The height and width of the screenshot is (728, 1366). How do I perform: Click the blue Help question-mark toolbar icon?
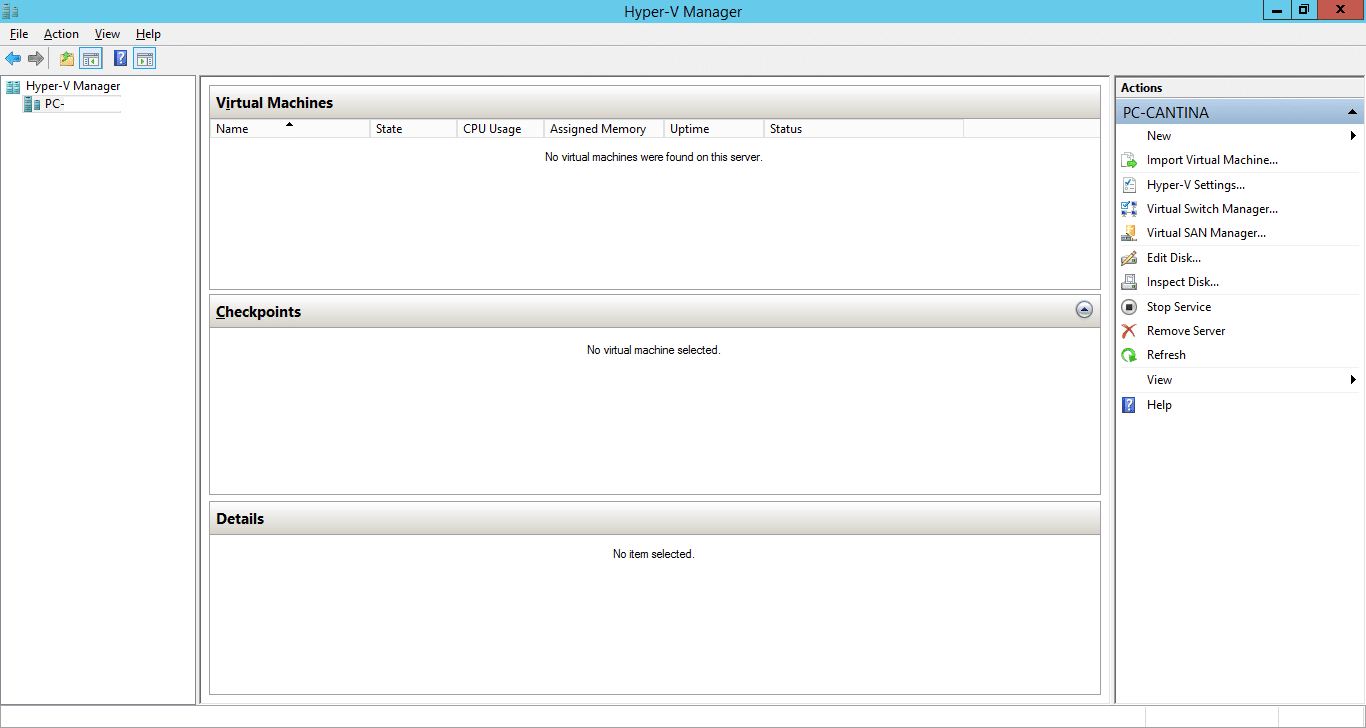coord(121,59)
